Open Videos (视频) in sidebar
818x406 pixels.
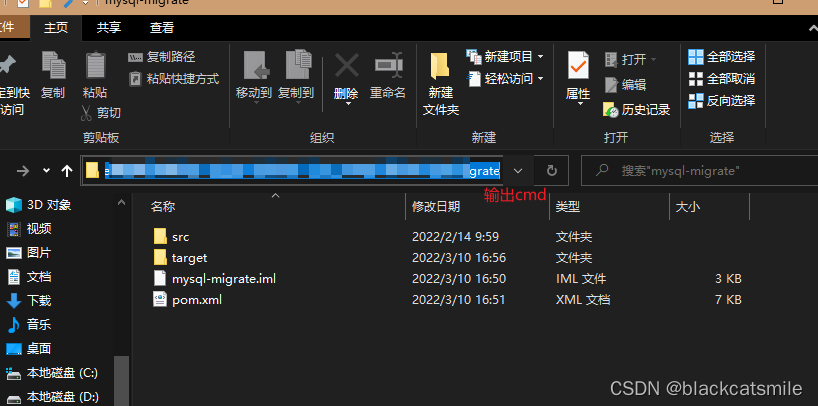pos(29,229)
